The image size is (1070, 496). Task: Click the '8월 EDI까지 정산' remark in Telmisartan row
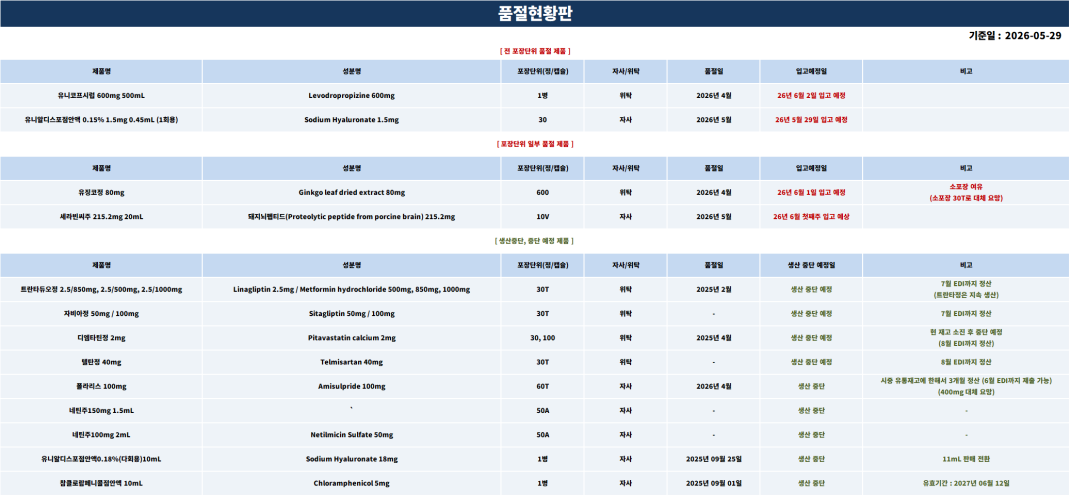point(966,362)
